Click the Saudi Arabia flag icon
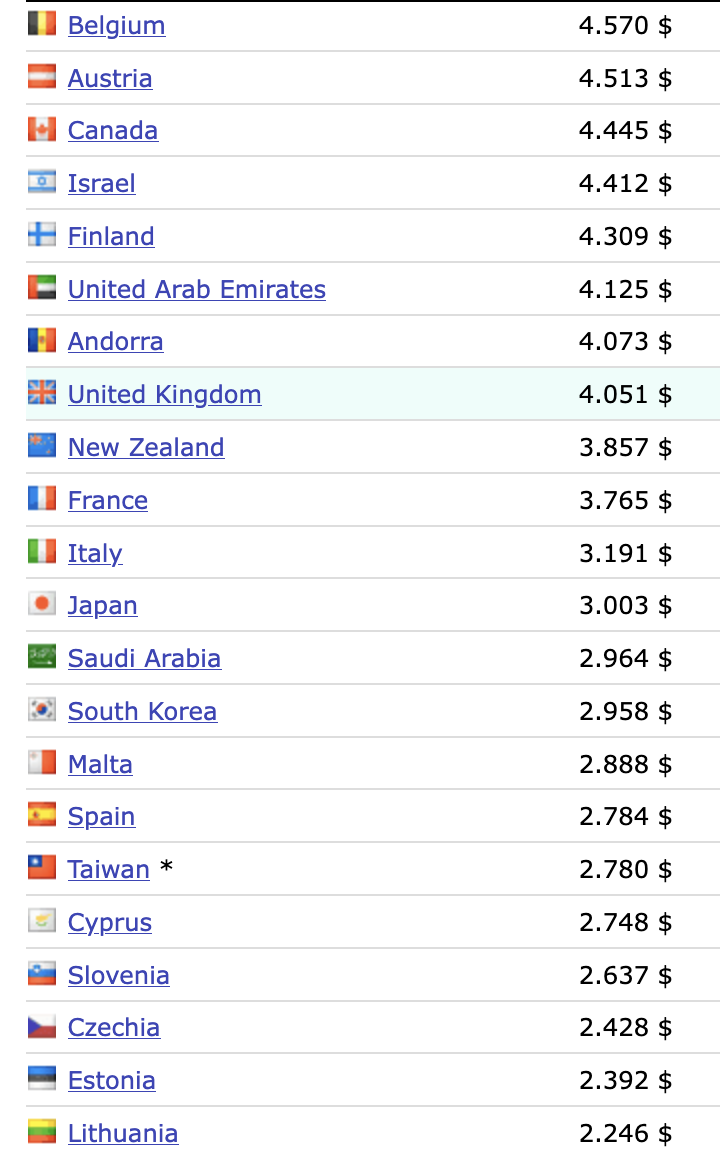Screen dimensions: 720x1154 (x=42, y=658)
